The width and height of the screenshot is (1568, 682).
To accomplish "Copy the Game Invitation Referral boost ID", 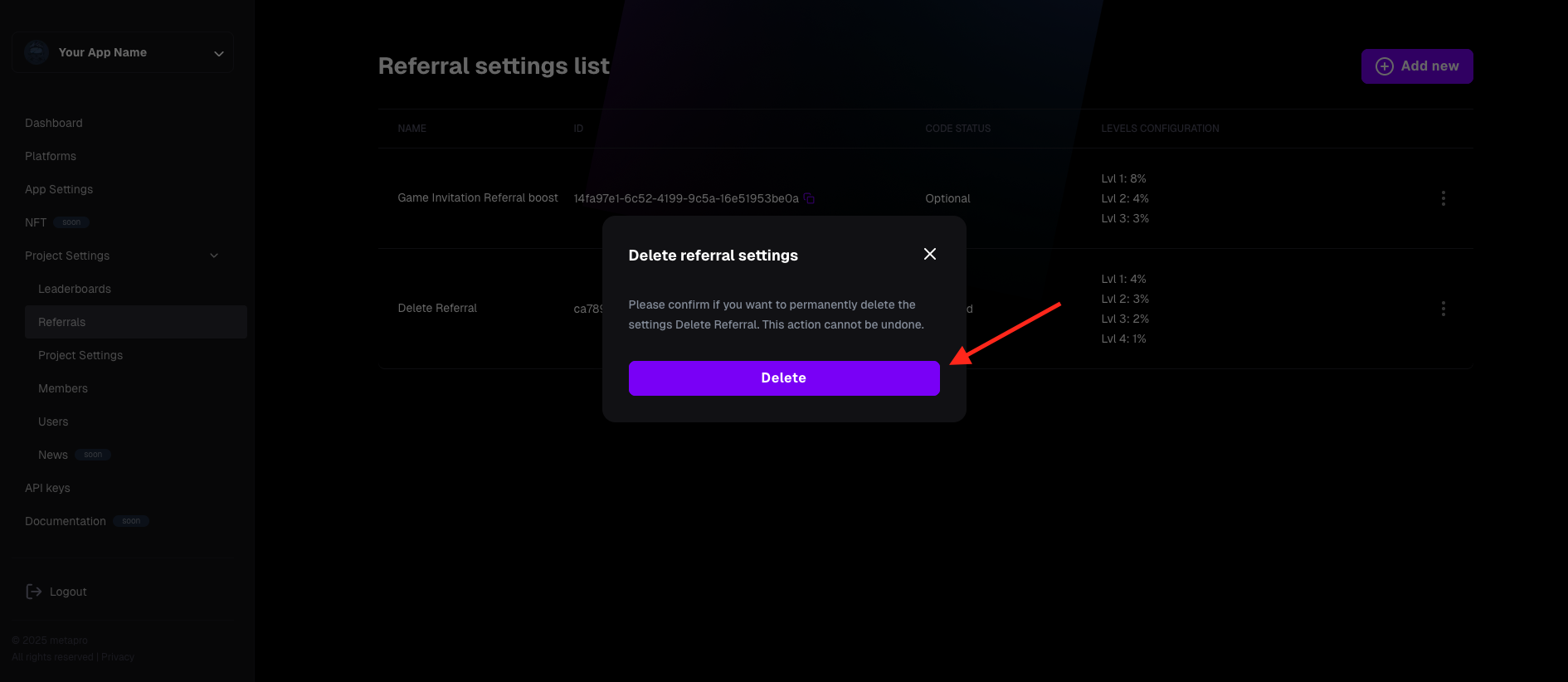I will click(x=809, y=198).
